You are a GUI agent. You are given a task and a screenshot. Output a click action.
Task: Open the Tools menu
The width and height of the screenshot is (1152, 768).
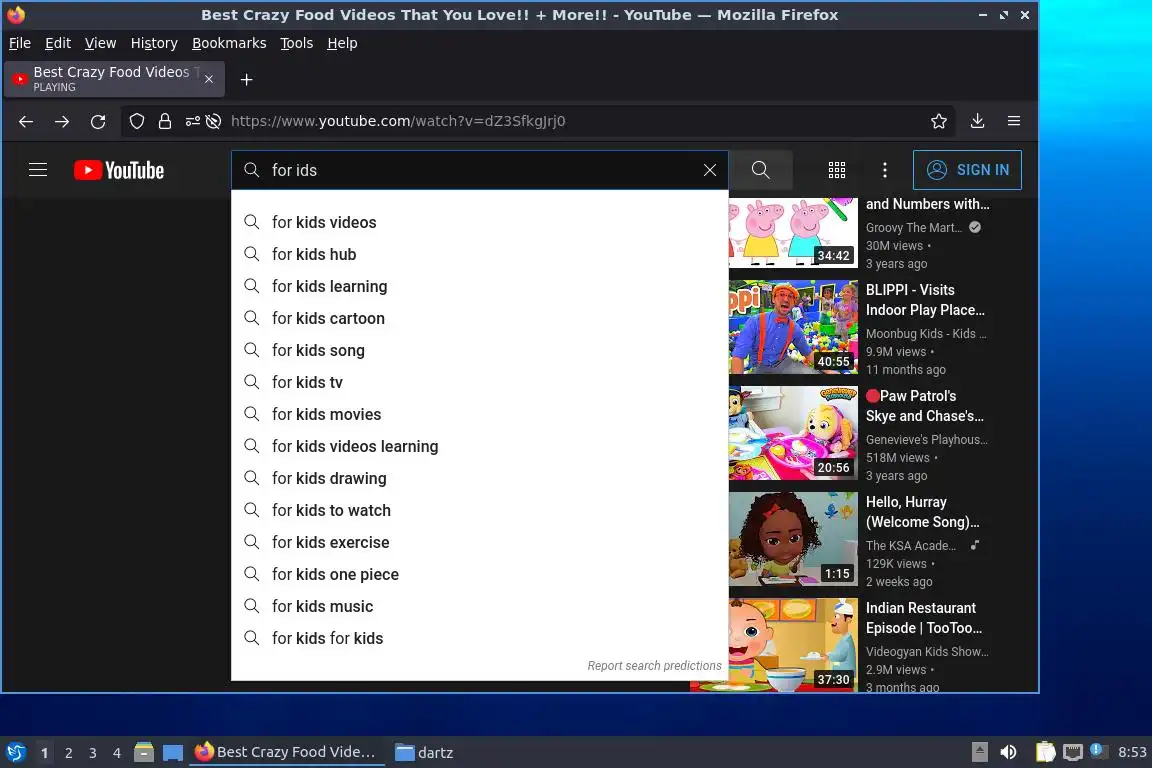click(x=297, y=43)
